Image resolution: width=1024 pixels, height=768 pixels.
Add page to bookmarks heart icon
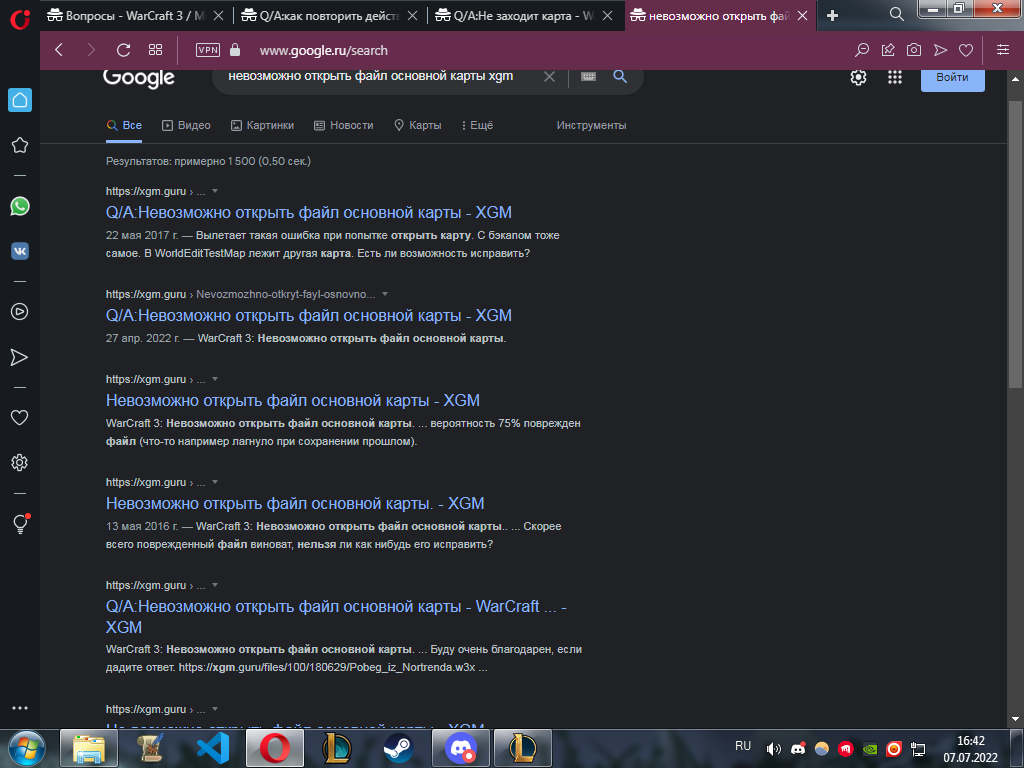pos(966,50)
